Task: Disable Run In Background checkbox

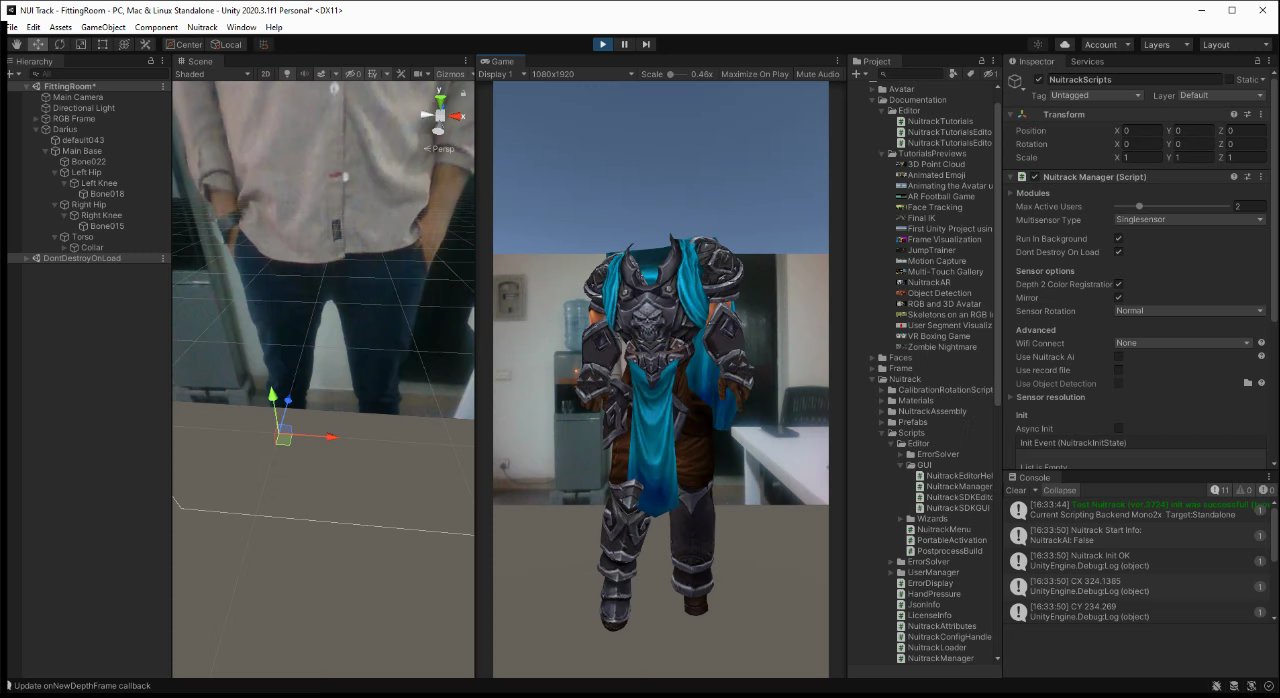Action: tap(1118, 239)
